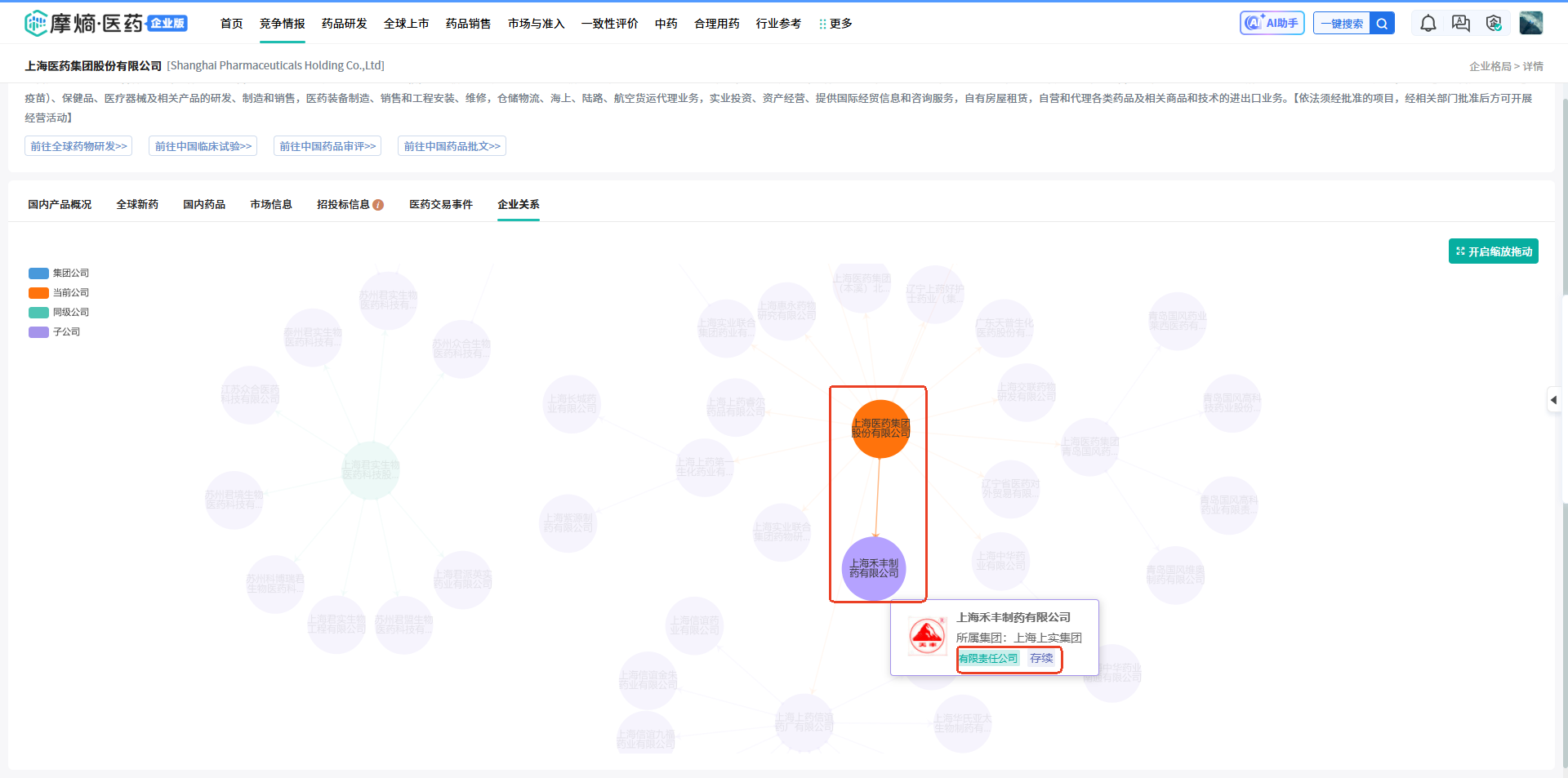Click the blue magnifier search icon
Viewport: 1568px width, 778px height.
[x=1382, y=24]
